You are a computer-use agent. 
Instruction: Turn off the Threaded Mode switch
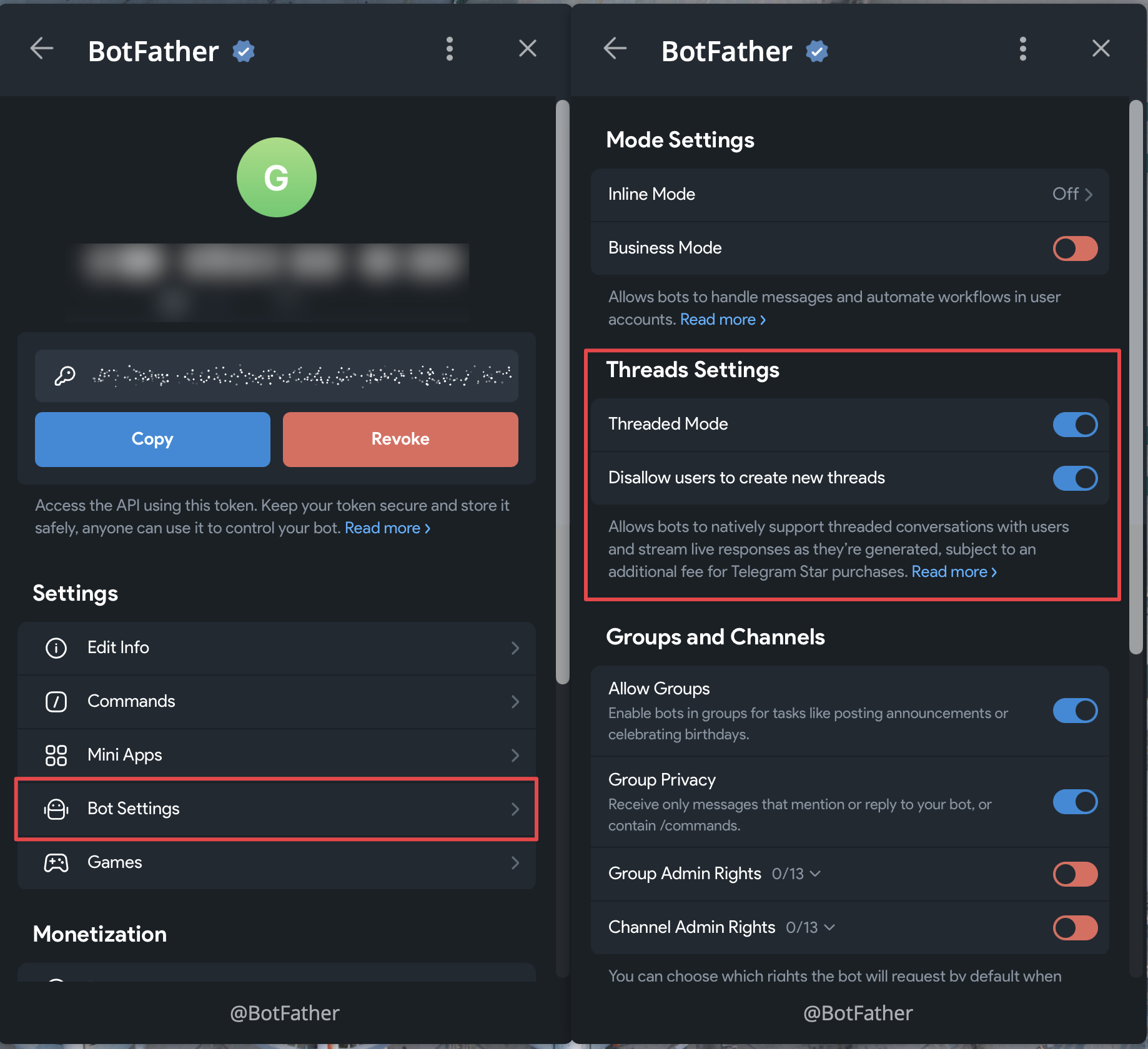point(1075,425)
